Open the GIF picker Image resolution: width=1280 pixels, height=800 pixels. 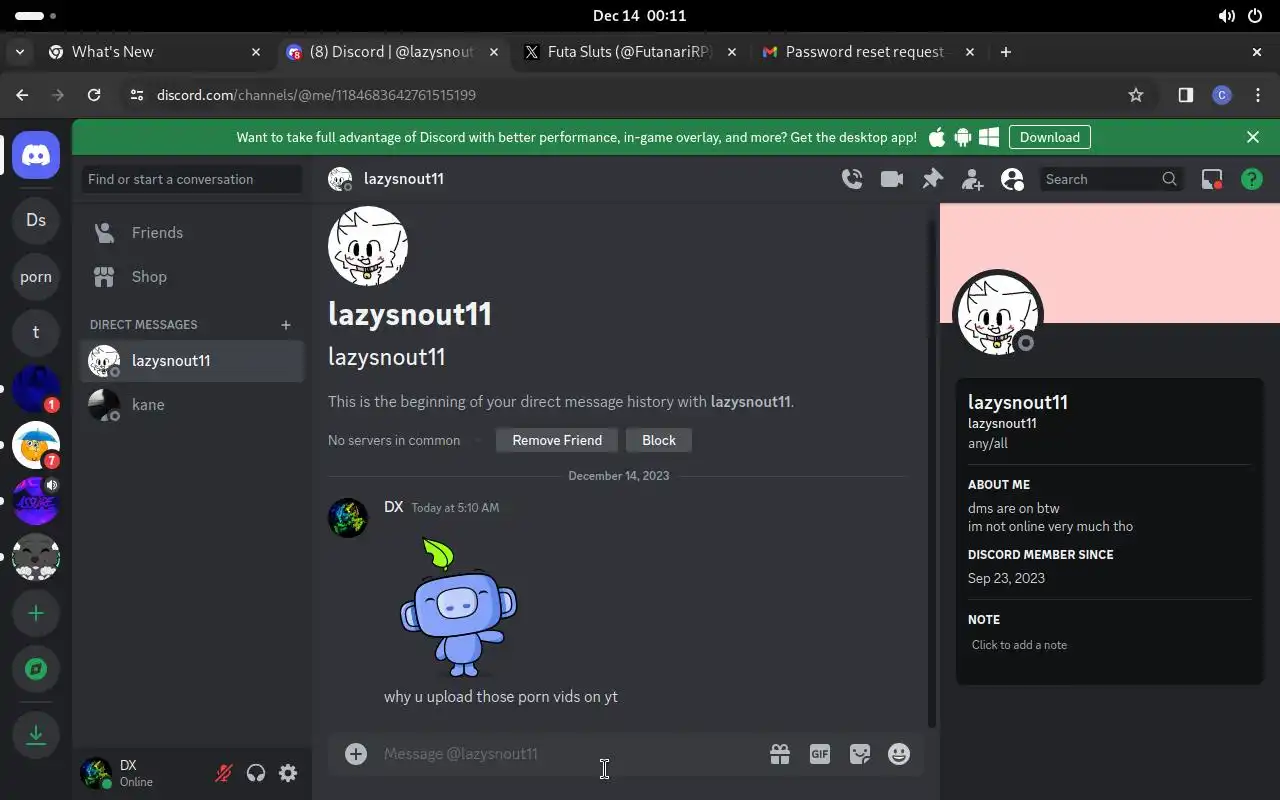coord(820,754)
